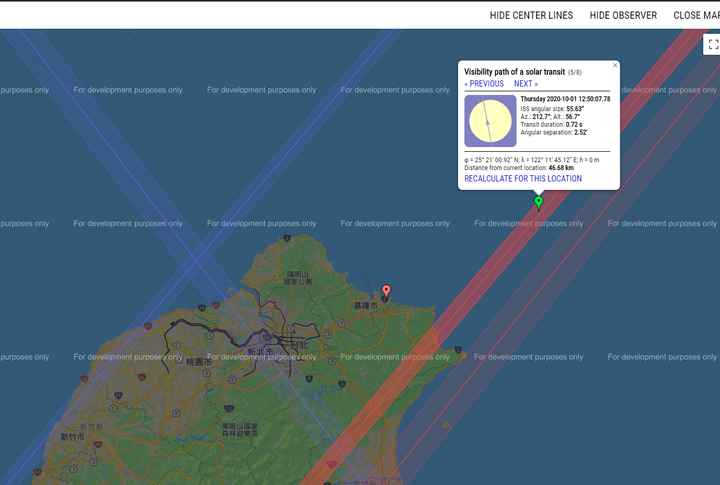The image size is (720, 485).
Task: Click the sun transit preview thumbnail
Action: coord(490,121)
